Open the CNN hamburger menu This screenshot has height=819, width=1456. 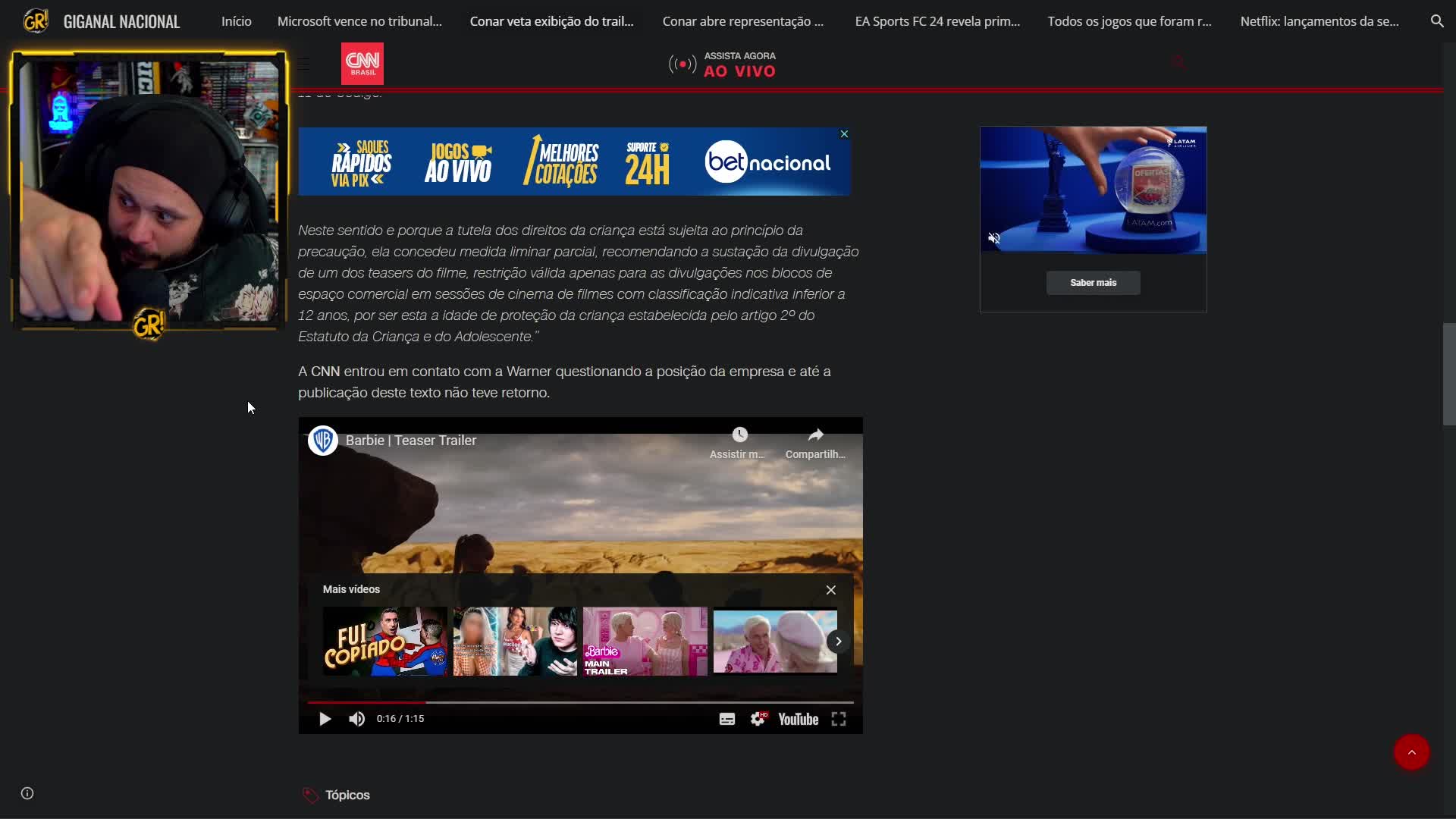pyautogui.click(x=304, y=64)
